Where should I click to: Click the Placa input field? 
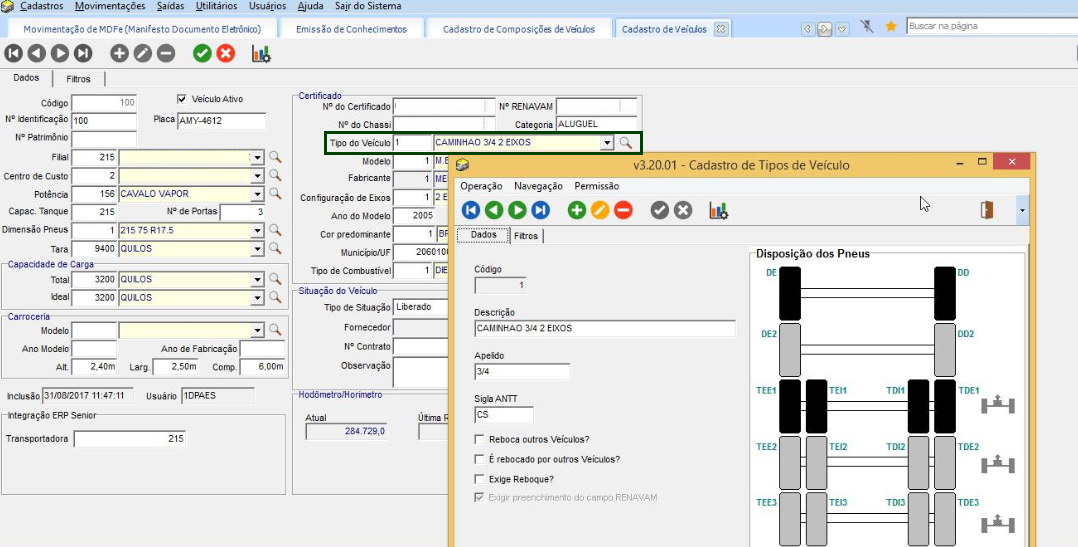point(221,121)
